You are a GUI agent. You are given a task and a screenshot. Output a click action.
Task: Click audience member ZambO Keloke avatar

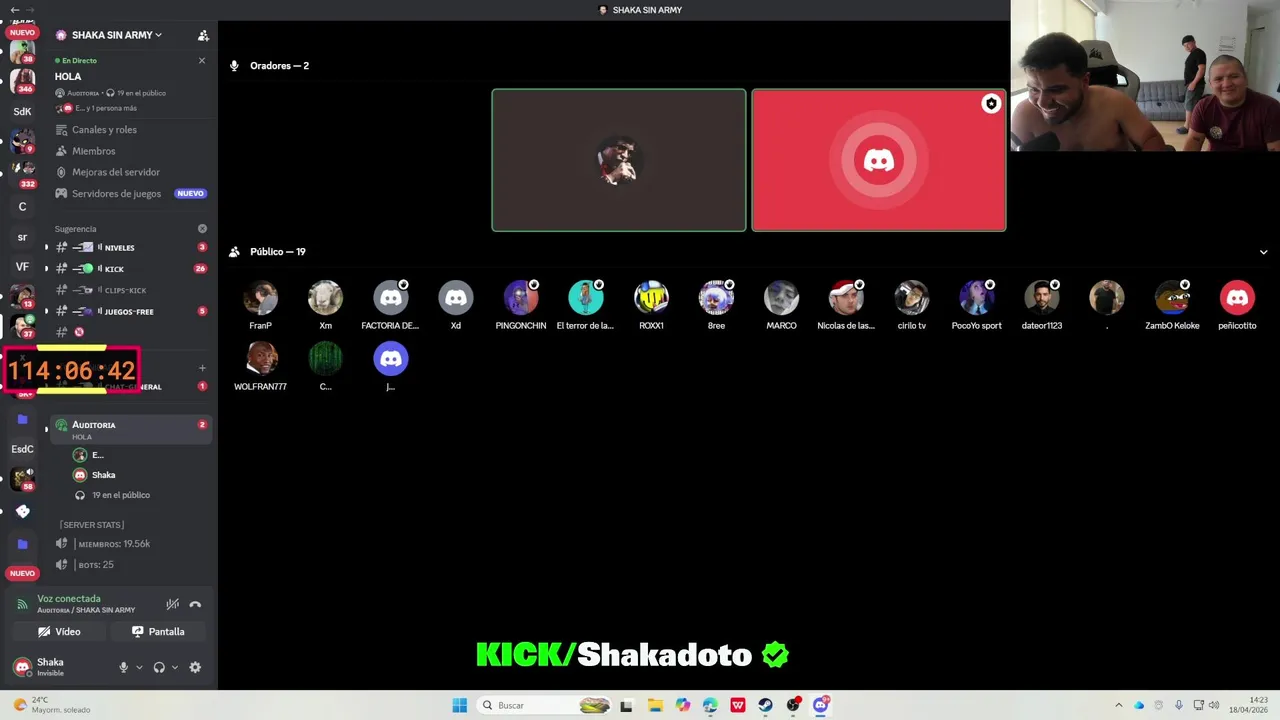click(x=1172, y=298)
